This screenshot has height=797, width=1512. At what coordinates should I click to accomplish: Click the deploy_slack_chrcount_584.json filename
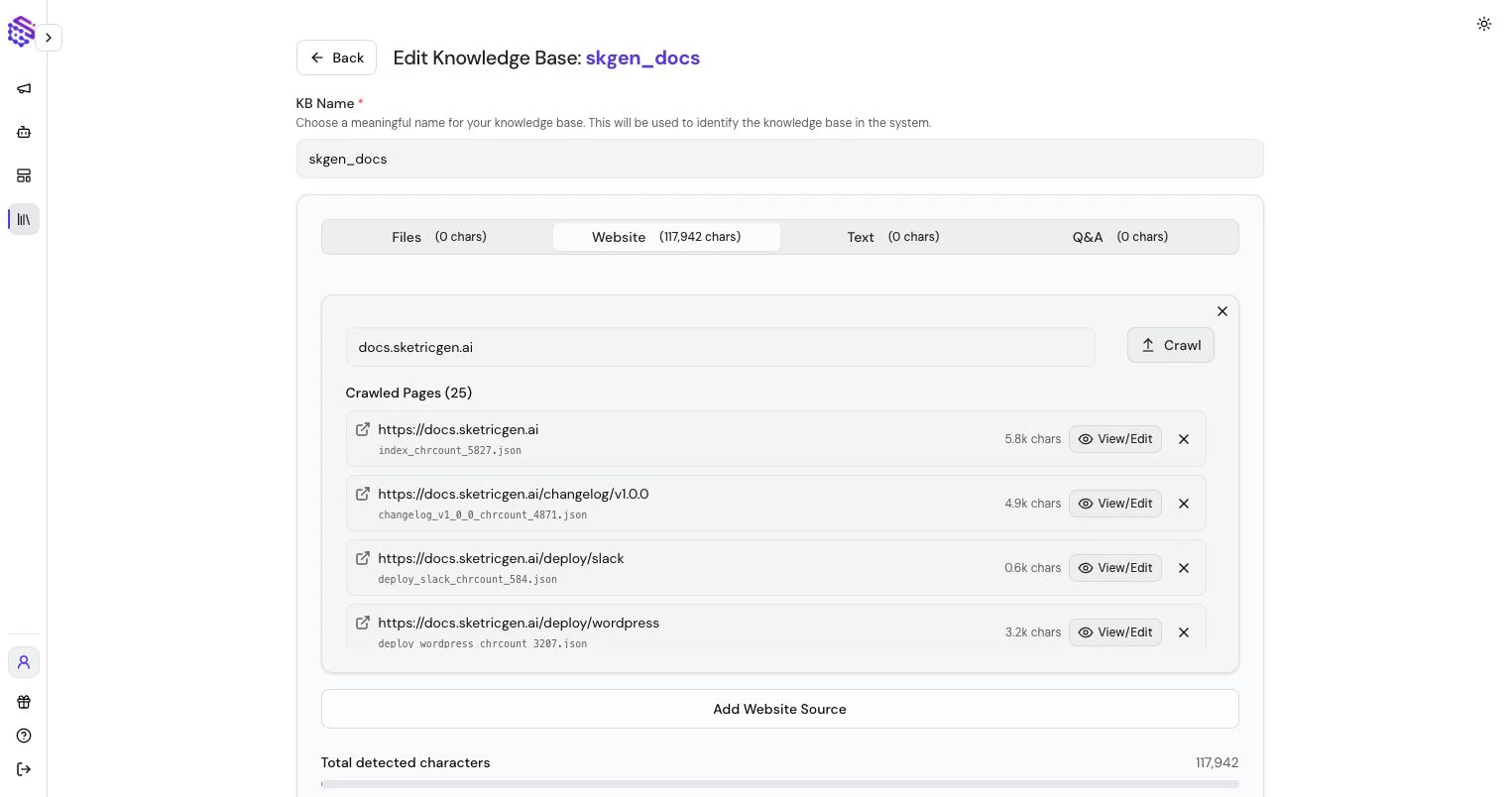[468, 579]
